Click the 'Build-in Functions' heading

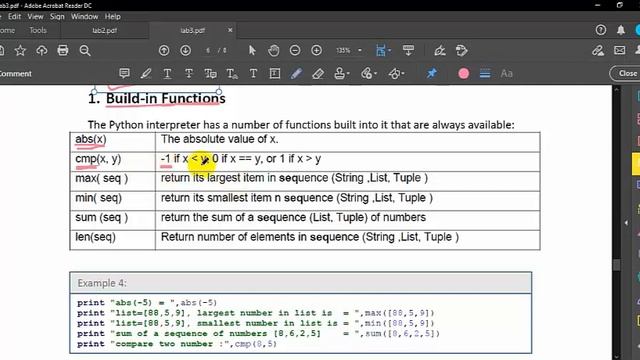click(x=166, y=98)
